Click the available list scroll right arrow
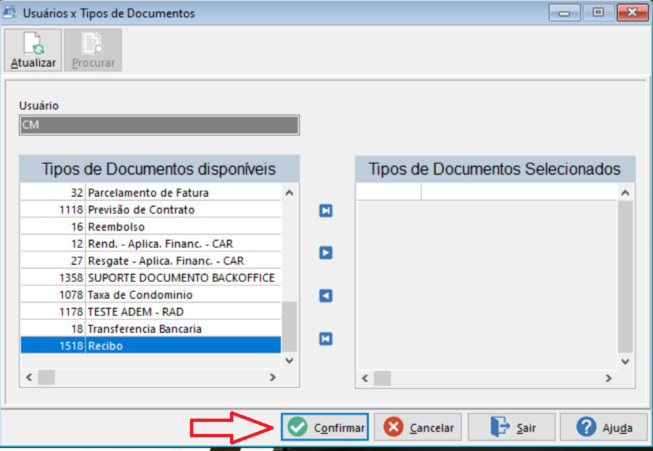This screenshot has width=653, height=451. click(273, 378)
